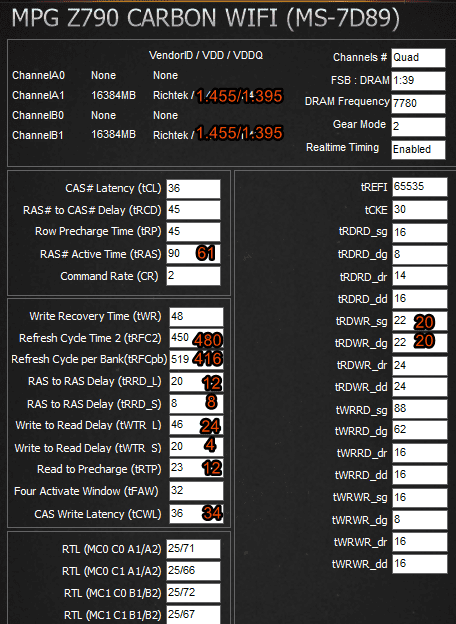Click the CAS# Latency (tCL) value box
456x624 pixels.
pos(193,189)
